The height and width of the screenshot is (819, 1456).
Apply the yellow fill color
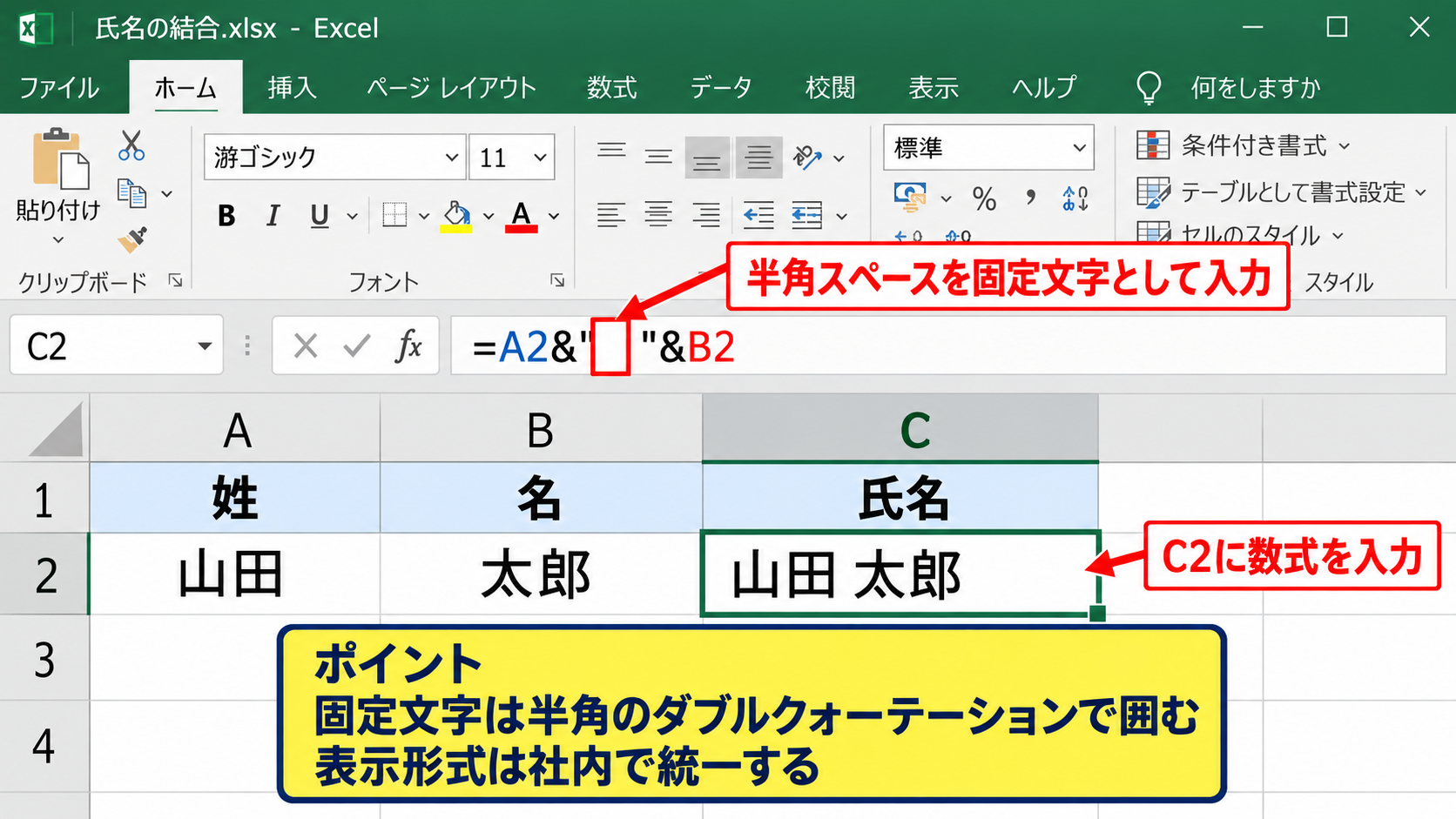pos(456,216)
